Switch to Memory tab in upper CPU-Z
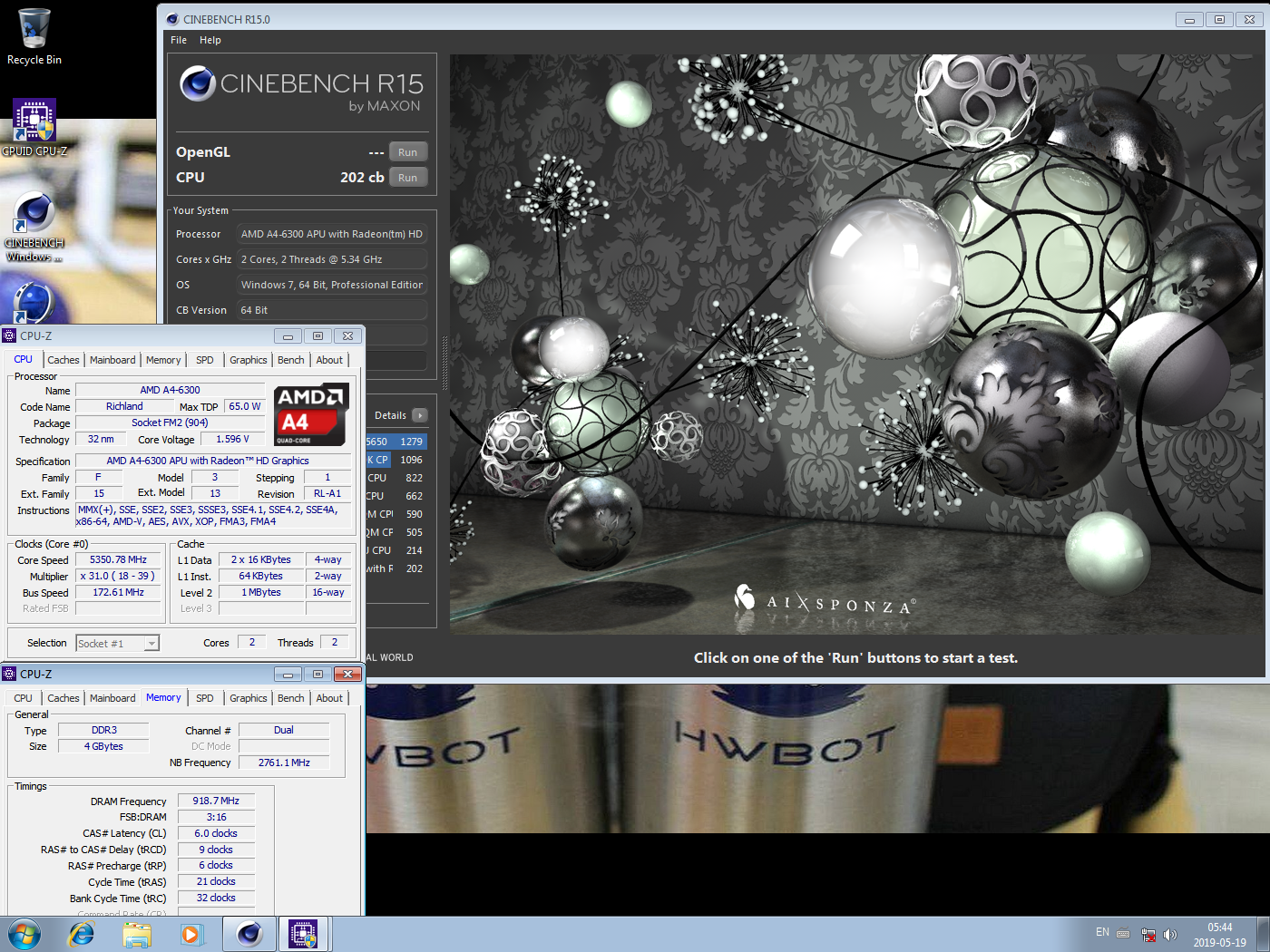The height and width of the screenshot is (952, 1270). [163, 360]
